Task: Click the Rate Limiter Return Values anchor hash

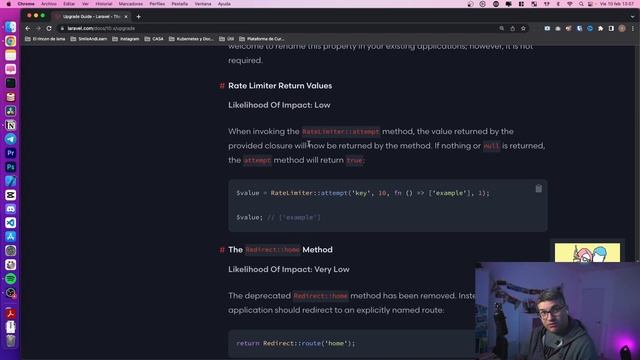Action: click(222, 86)
